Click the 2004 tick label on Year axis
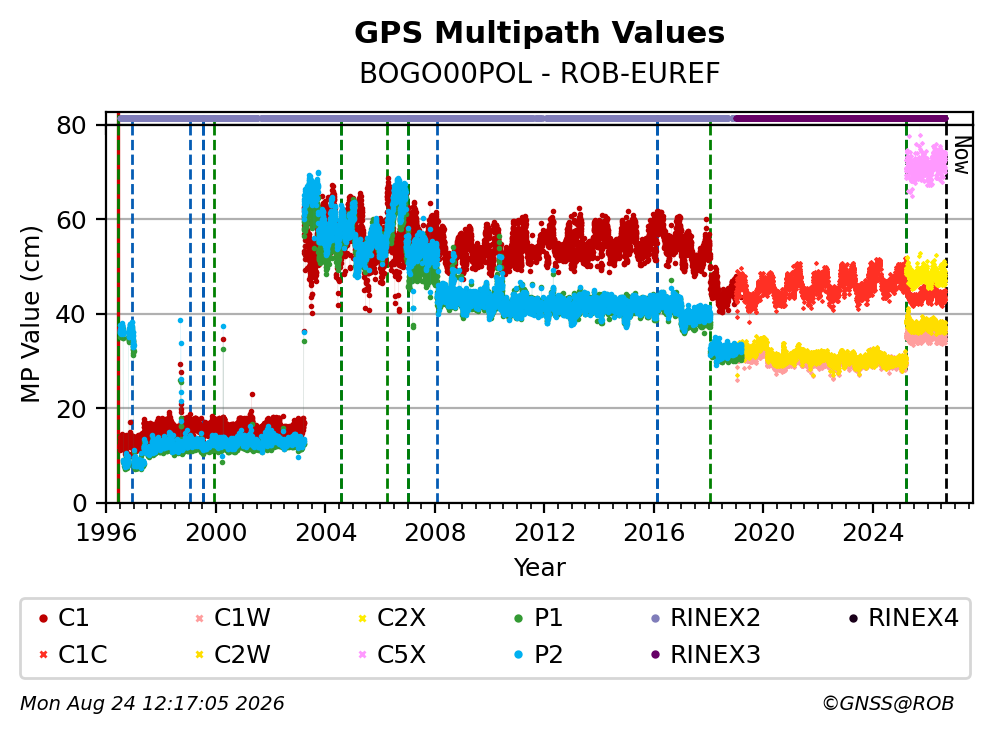The width and height of the screenshot is (992, 734). click(326, 533)
